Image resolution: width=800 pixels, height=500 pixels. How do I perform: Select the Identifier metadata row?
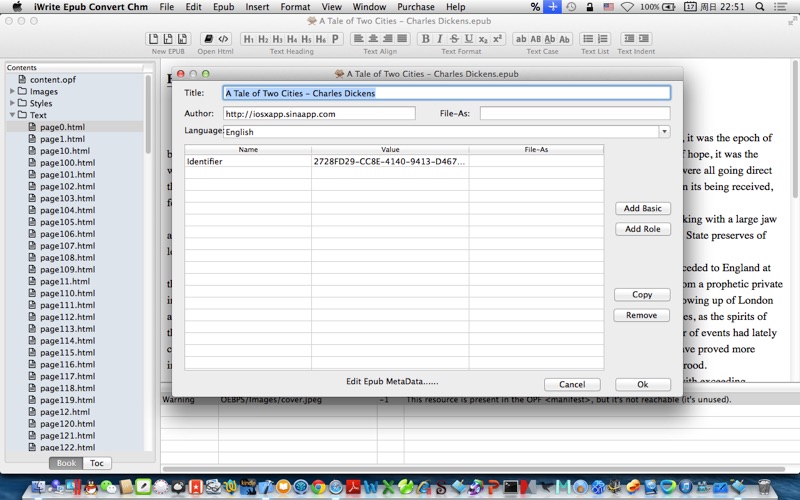394,161
